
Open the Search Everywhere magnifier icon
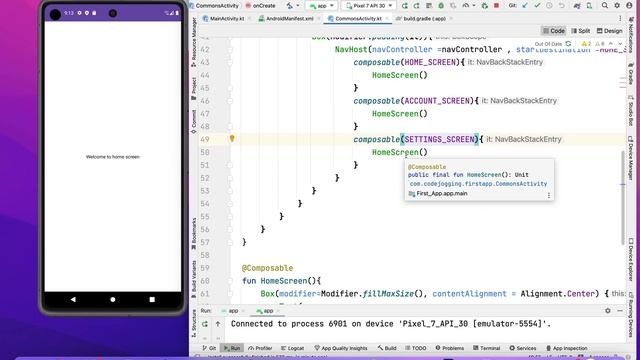[x=605, y=6]
